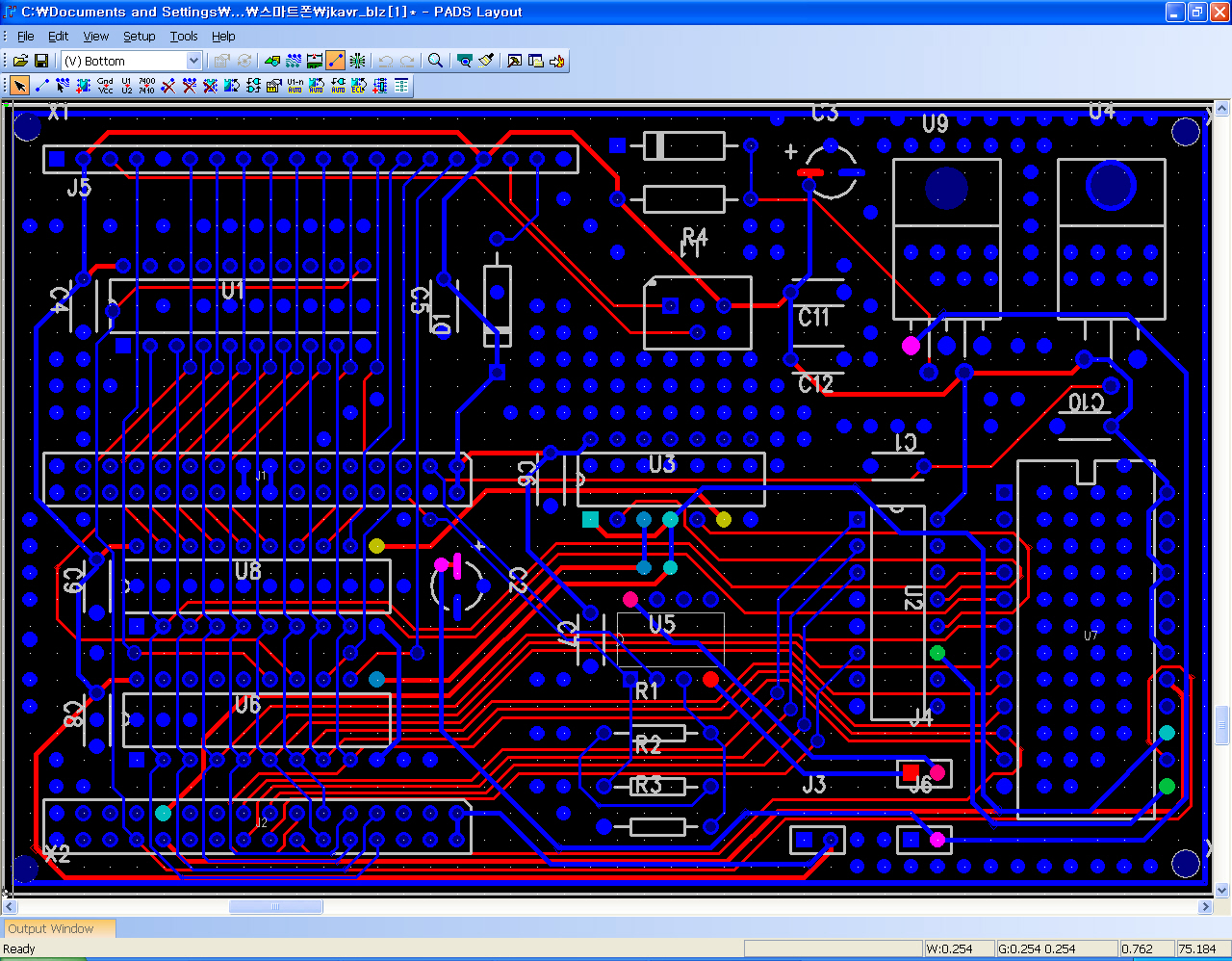Click the Save floppy disk icon

pos(41,61)
